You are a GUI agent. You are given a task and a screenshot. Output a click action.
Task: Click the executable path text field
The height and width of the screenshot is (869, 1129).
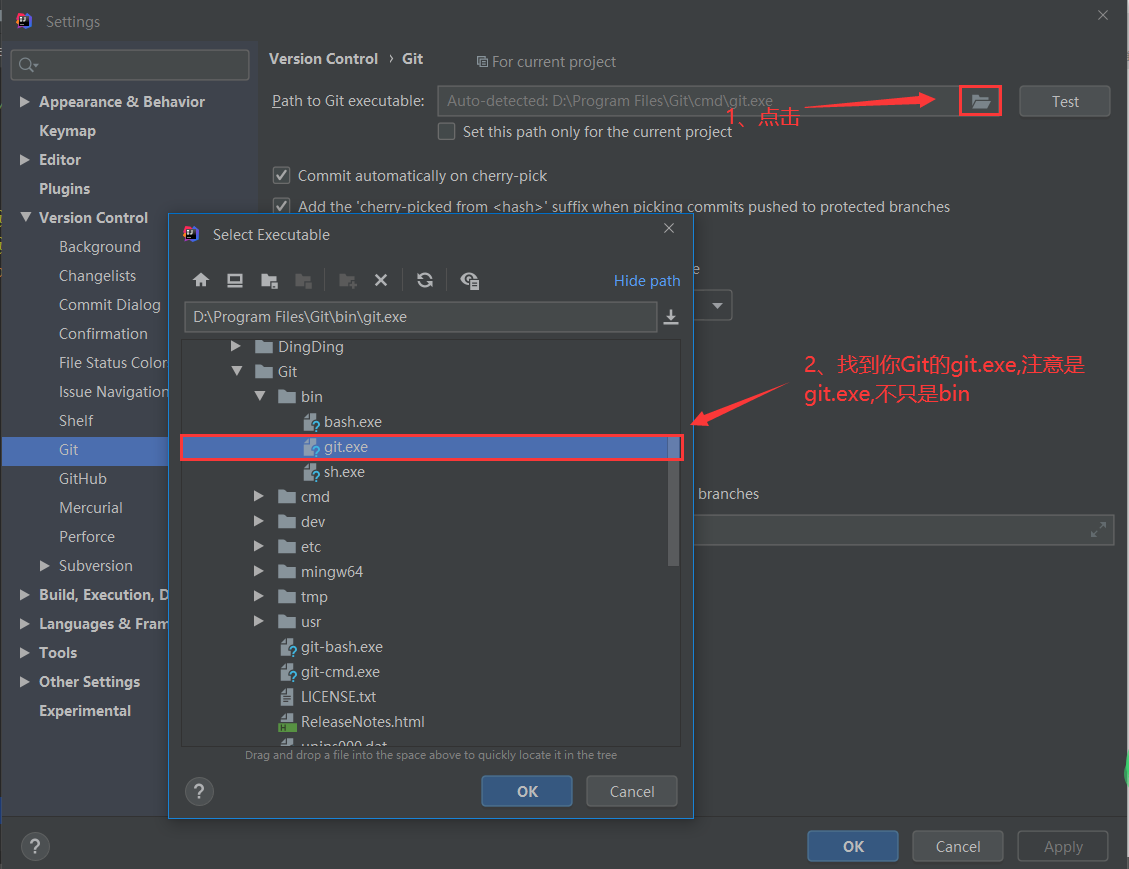[420, 317]
